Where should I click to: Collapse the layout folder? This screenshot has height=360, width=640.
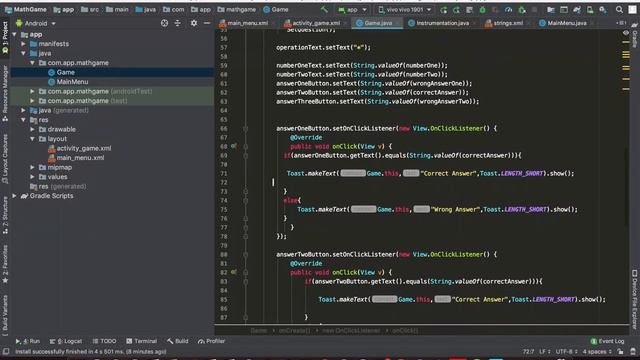tap(33, 139)
